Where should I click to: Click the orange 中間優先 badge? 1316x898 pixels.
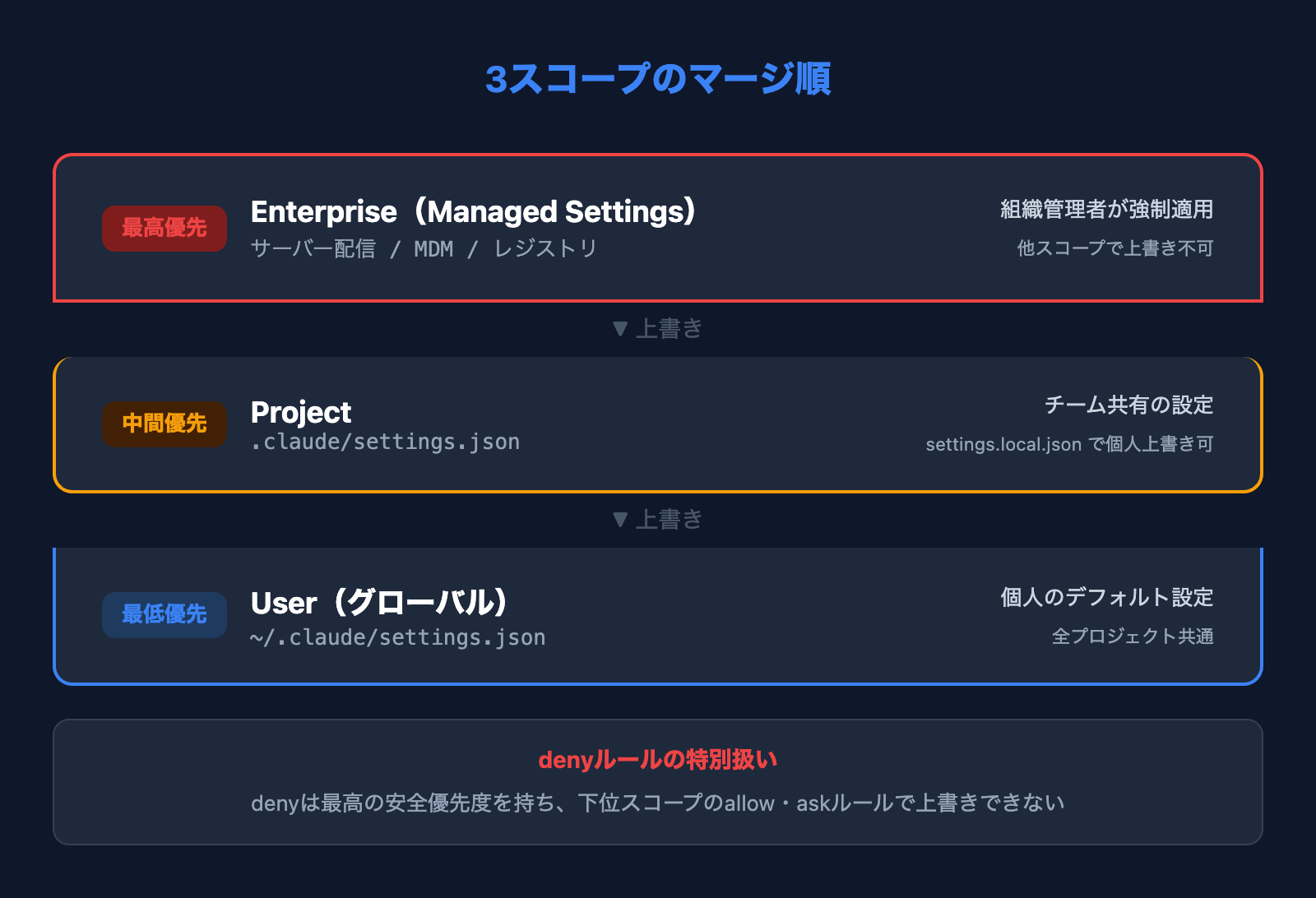(x=164, y=424)
